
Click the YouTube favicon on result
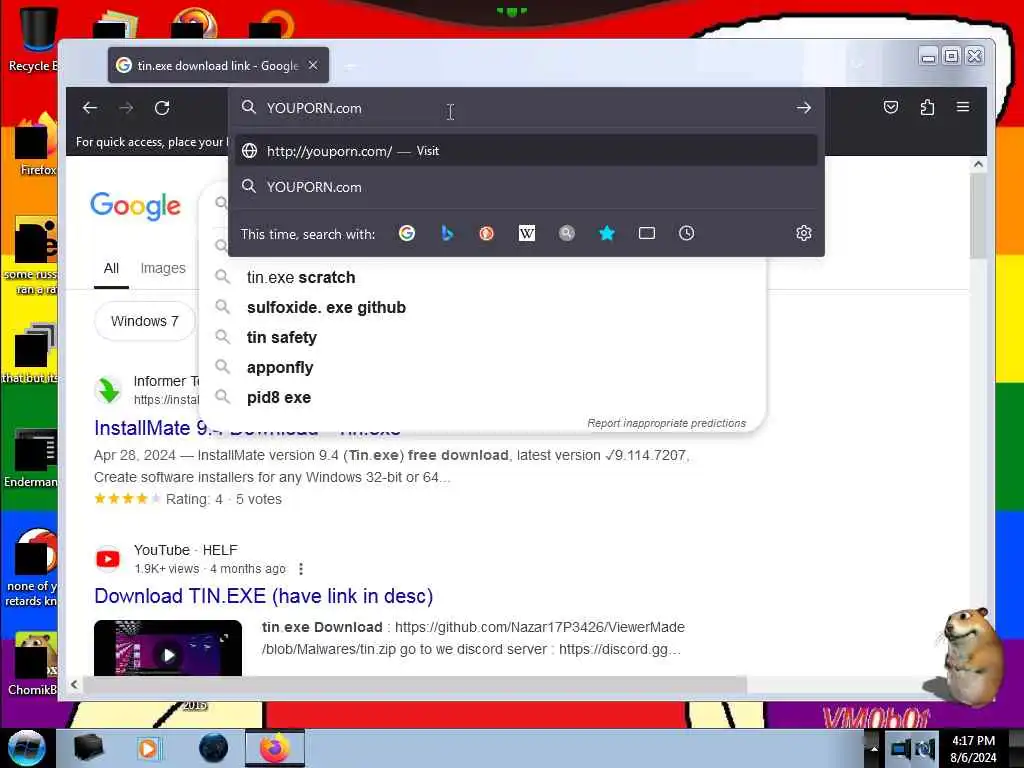coord(108,559)
